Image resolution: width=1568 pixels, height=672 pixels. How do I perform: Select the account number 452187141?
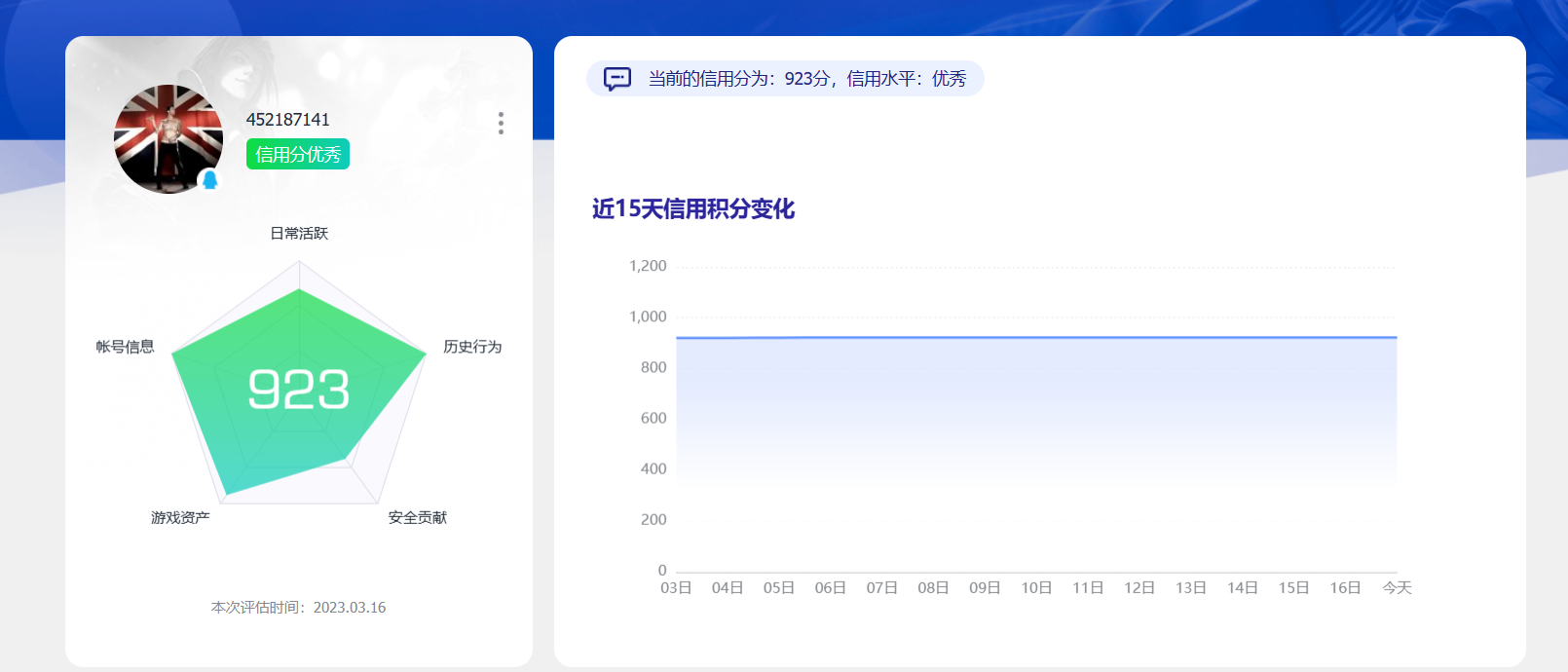tap(288, 120)
